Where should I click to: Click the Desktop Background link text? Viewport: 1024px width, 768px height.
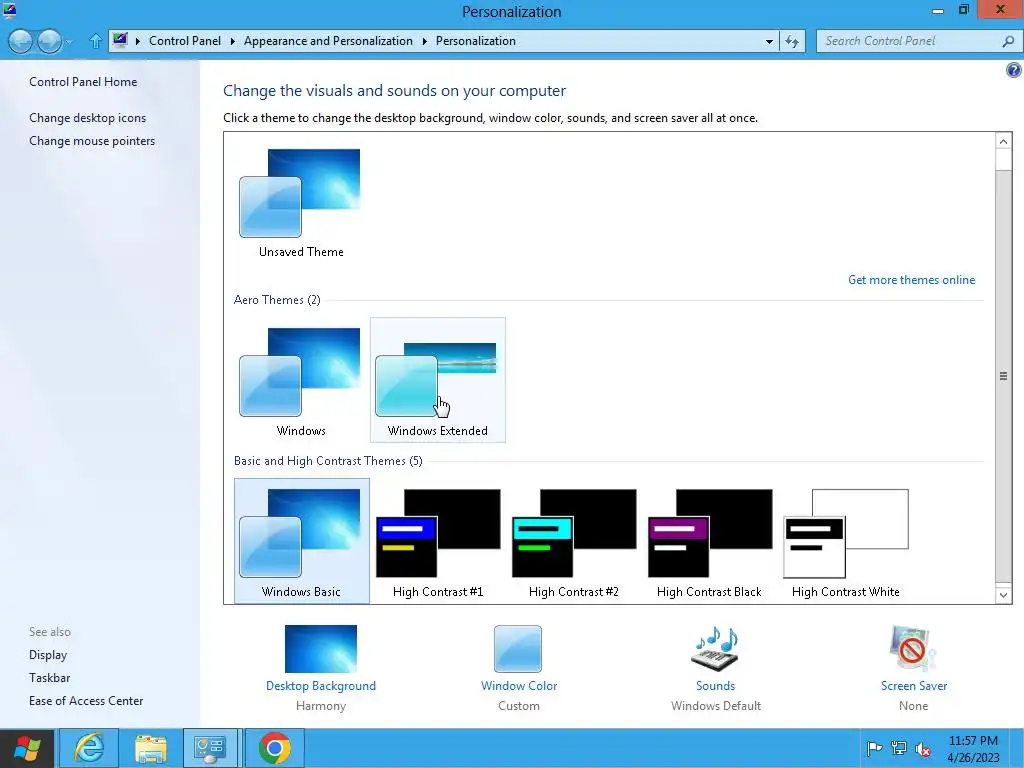click(321, 686)
